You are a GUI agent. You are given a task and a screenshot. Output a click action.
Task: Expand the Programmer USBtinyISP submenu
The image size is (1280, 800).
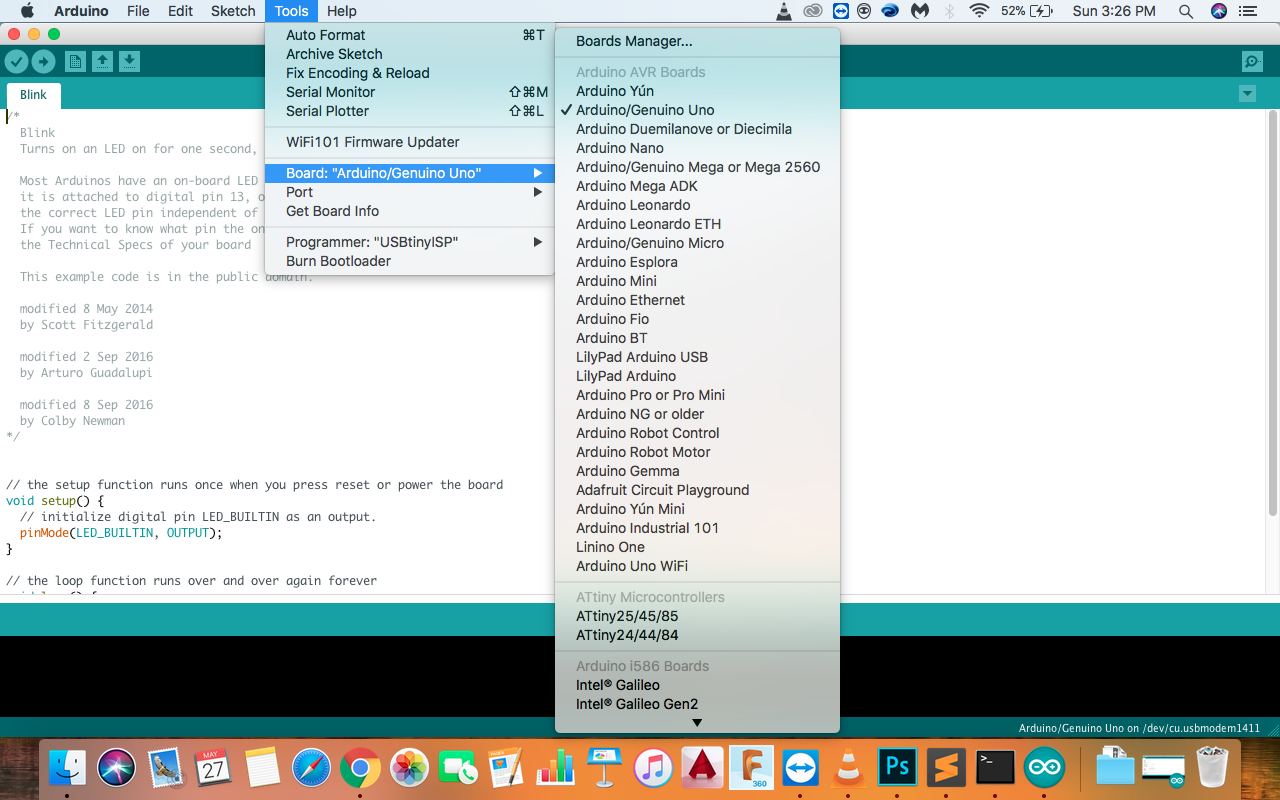click(x=409, y=242)
